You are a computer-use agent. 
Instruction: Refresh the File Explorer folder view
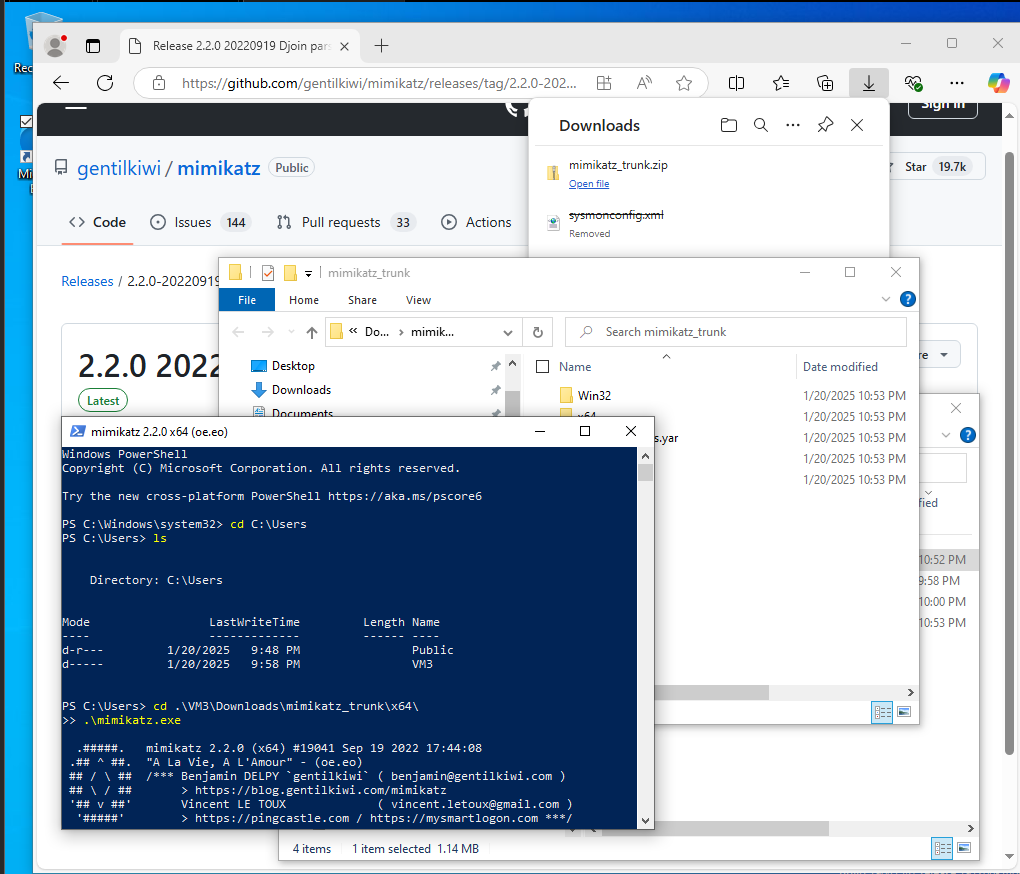point(538,332)
